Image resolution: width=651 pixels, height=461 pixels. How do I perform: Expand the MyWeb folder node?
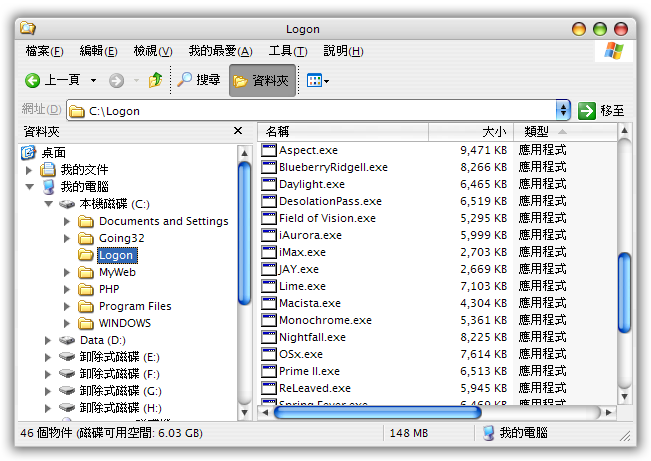coord(67,272)
